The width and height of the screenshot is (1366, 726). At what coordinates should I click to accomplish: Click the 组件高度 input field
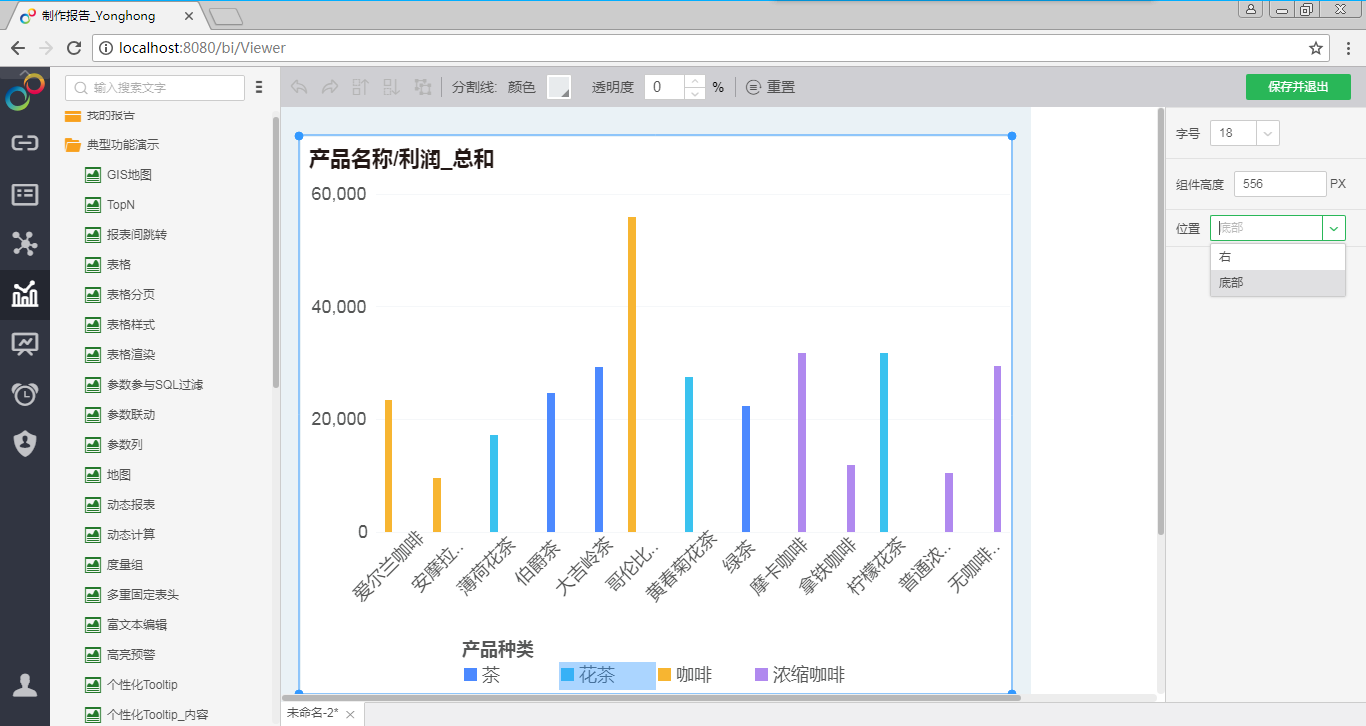pos(1279,184)
